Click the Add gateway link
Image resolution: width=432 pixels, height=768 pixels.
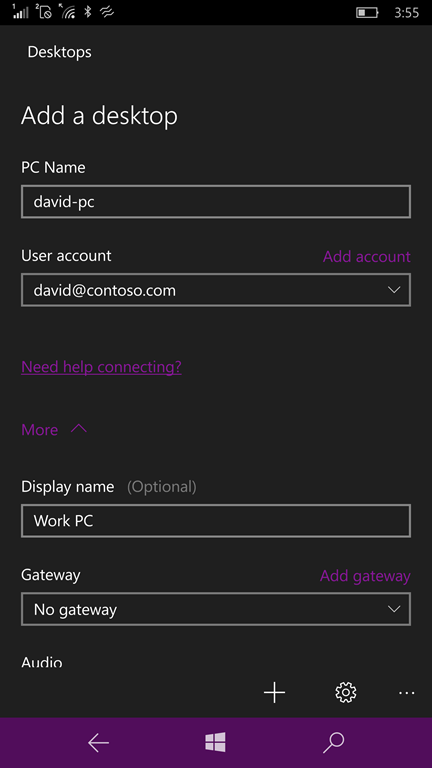[x=365, y=576]
